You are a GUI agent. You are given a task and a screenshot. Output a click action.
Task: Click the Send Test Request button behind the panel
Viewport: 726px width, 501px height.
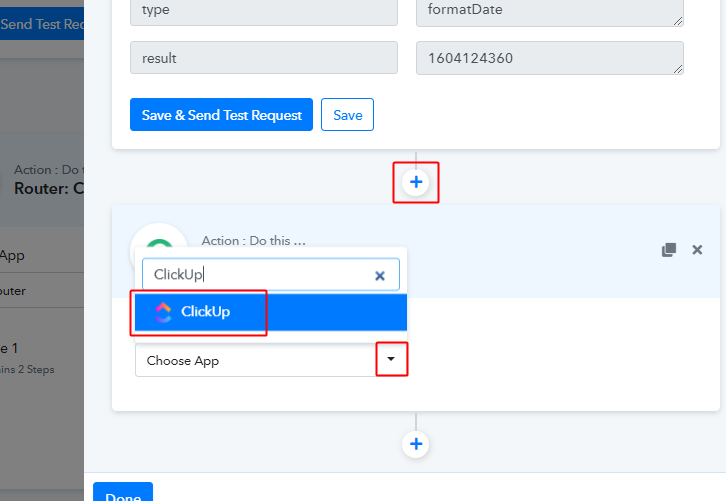point(42,24)
